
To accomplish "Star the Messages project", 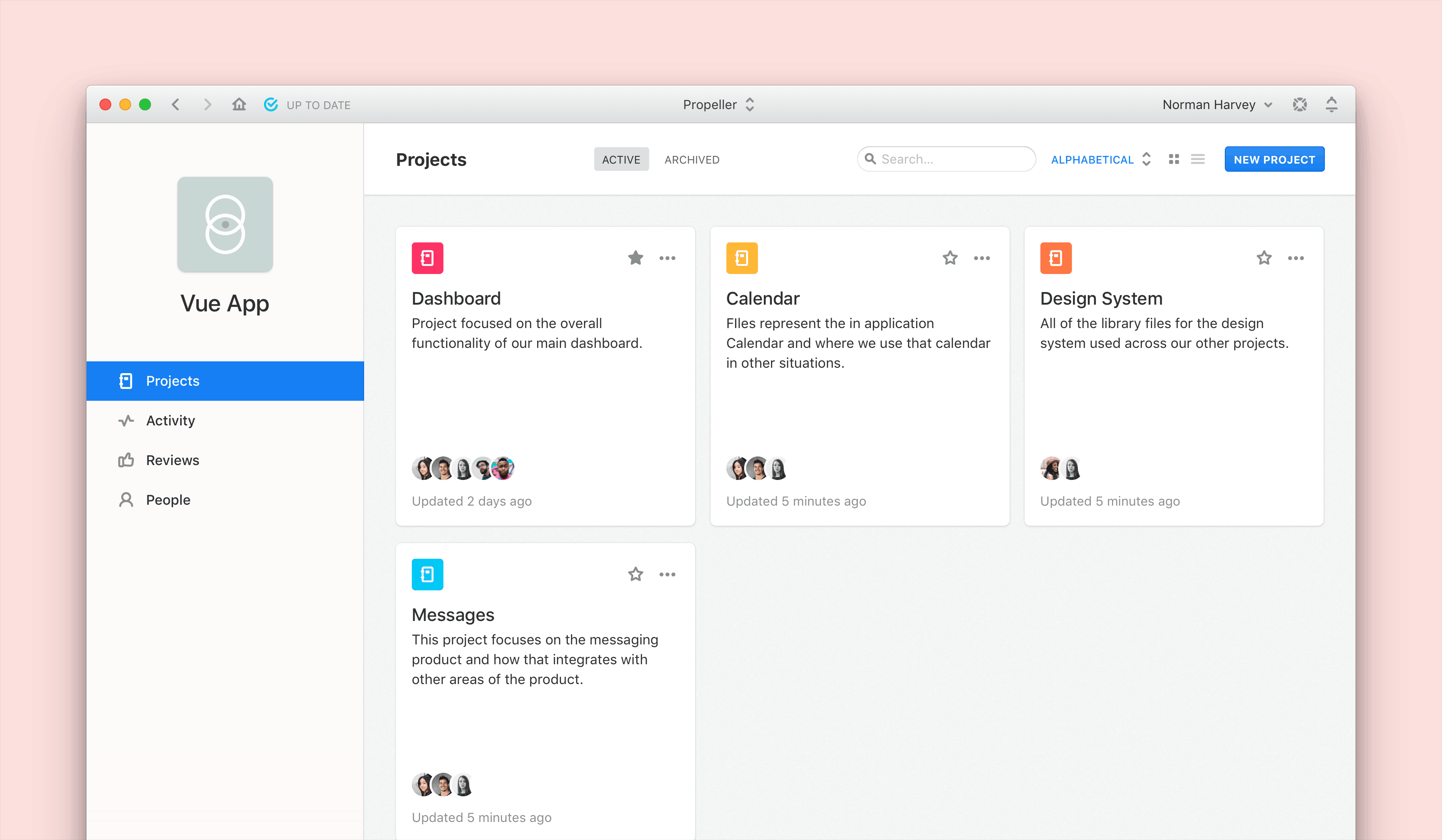I will point(636,575).
